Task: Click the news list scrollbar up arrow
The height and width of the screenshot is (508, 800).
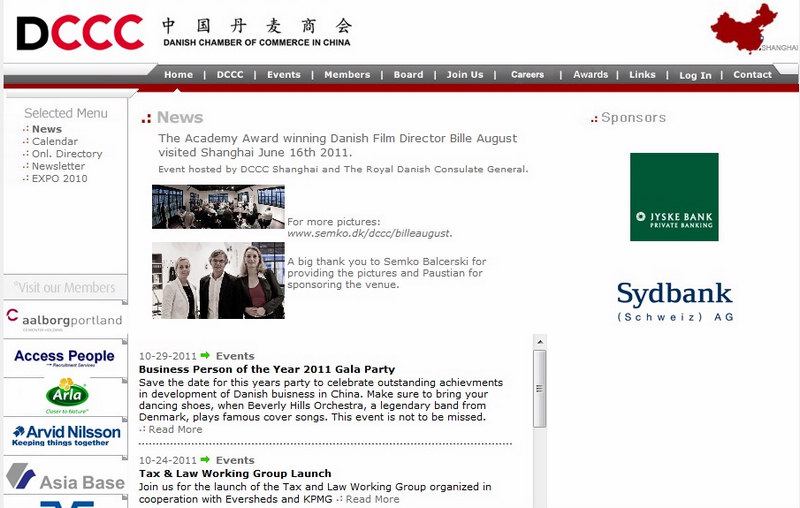Action: pos(540,342)
